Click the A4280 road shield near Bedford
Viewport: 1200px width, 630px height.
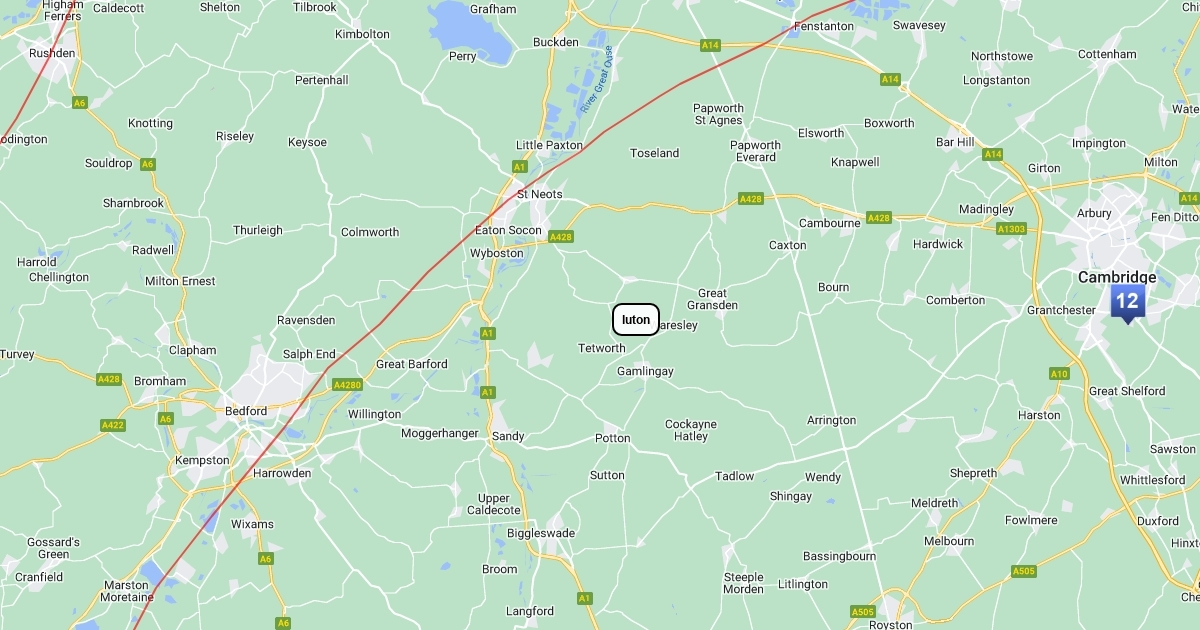point(347,385)
